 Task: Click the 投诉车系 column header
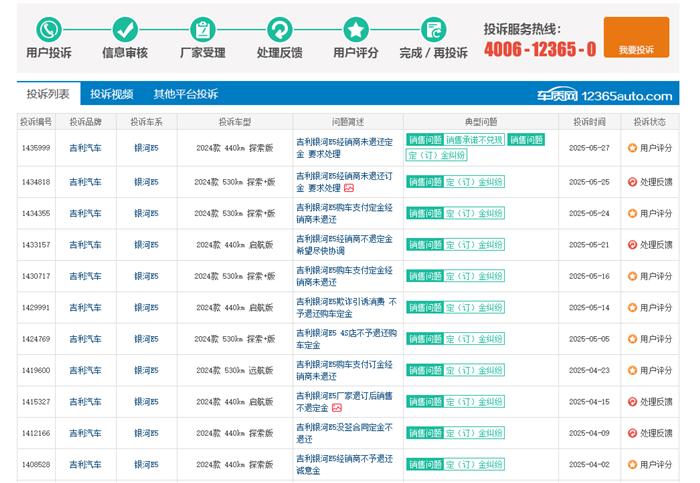click(x=146, y=121)
